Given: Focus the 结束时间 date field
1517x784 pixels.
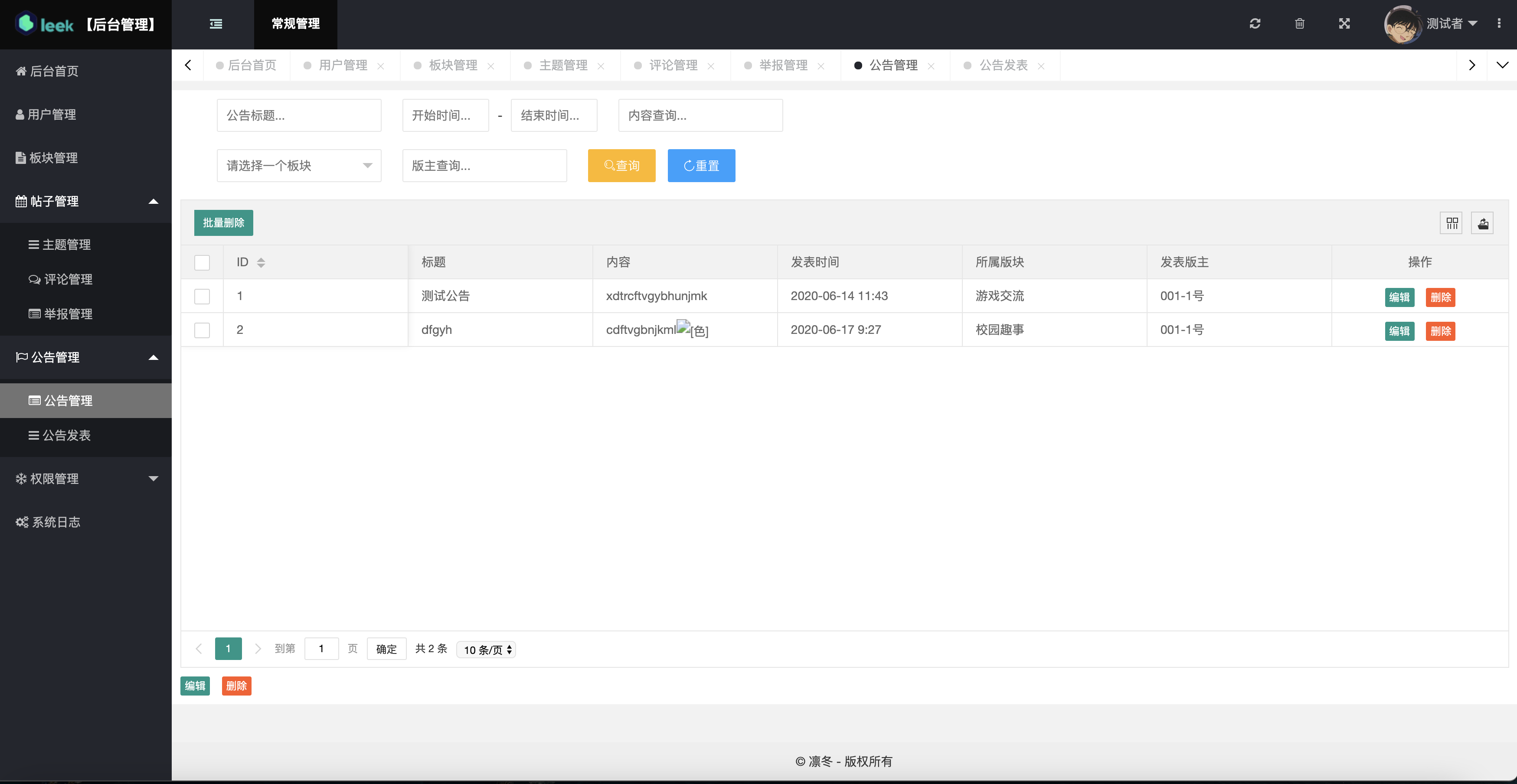Looking at the screenshot, I should click(554, 115).
